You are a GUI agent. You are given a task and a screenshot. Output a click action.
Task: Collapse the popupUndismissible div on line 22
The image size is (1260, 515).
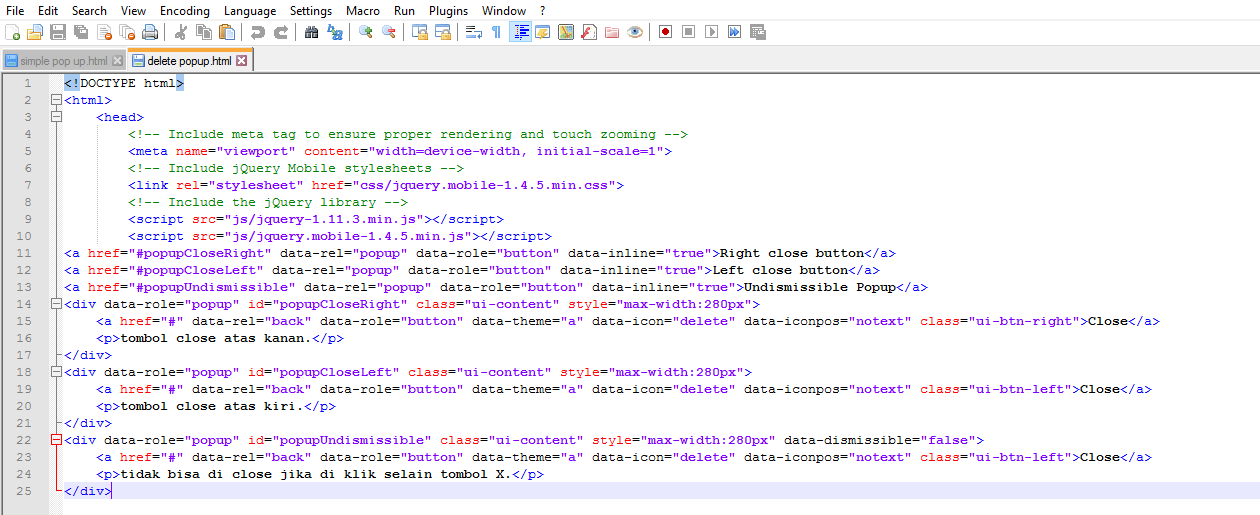click(x=56, y=440)
